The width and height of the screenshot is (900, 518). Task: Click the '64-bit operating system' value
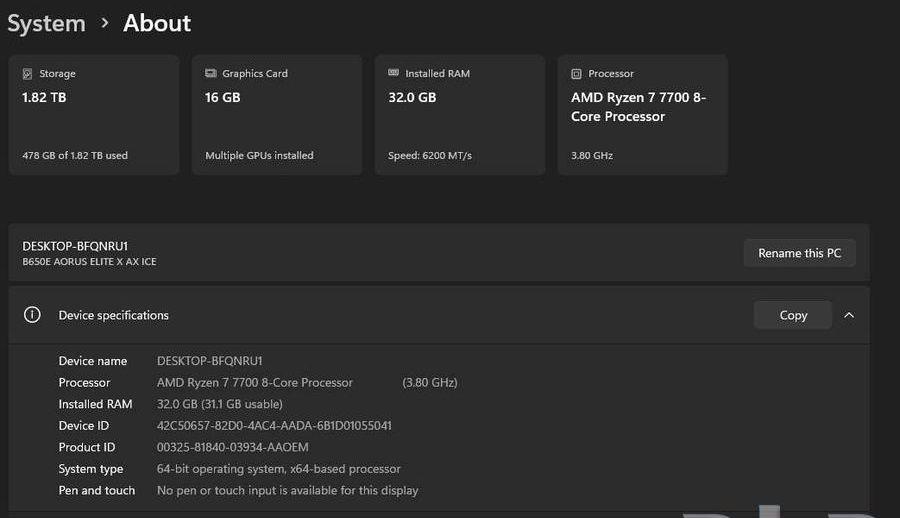279,469
